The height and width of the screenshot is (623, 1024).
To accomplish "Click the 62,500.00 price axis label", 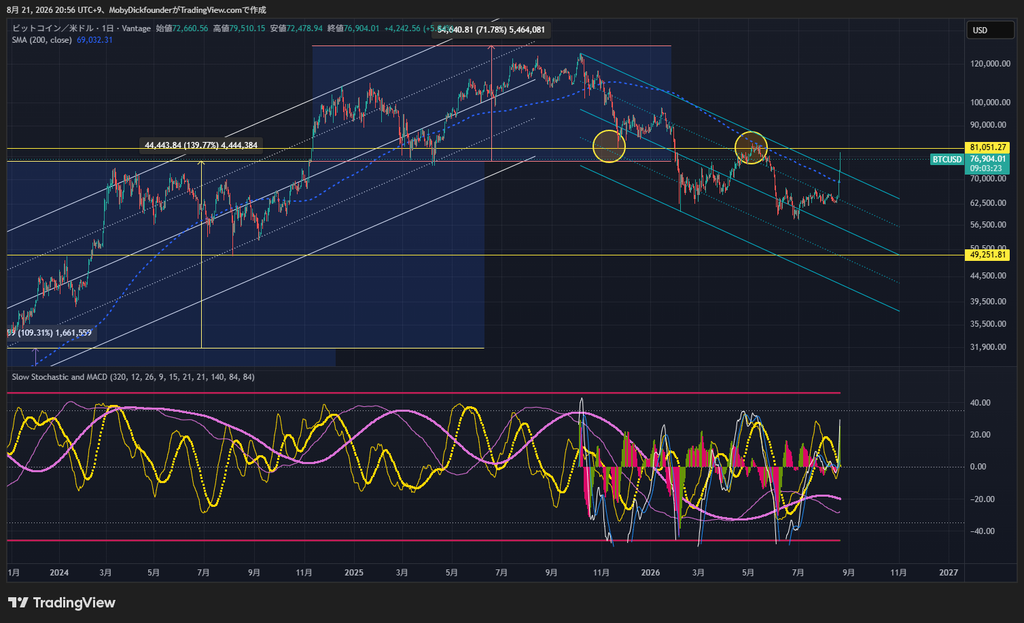I will (x=988, y=203).
